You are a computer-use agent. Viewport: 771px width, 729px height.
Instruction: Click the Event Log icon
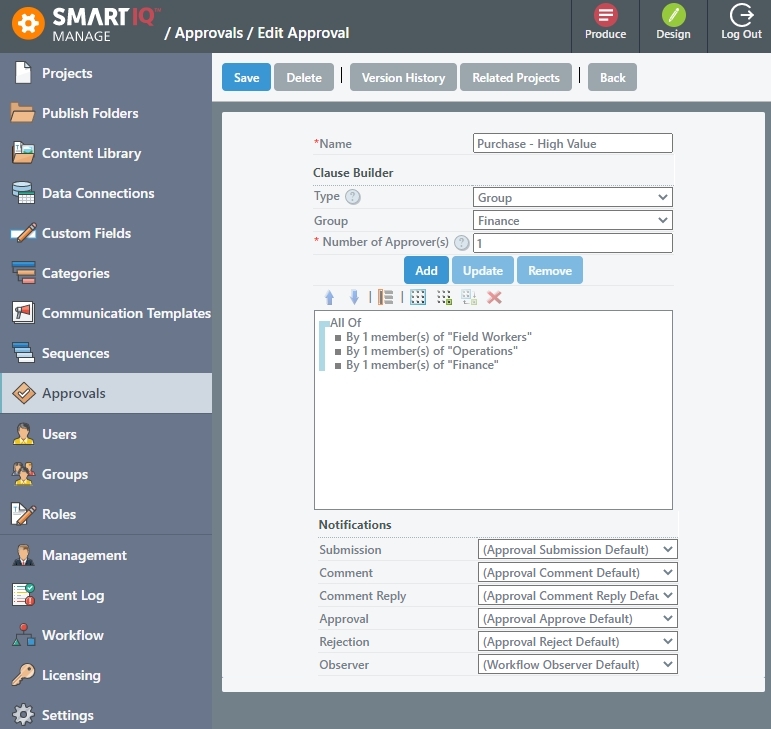[x=23, y=595]
